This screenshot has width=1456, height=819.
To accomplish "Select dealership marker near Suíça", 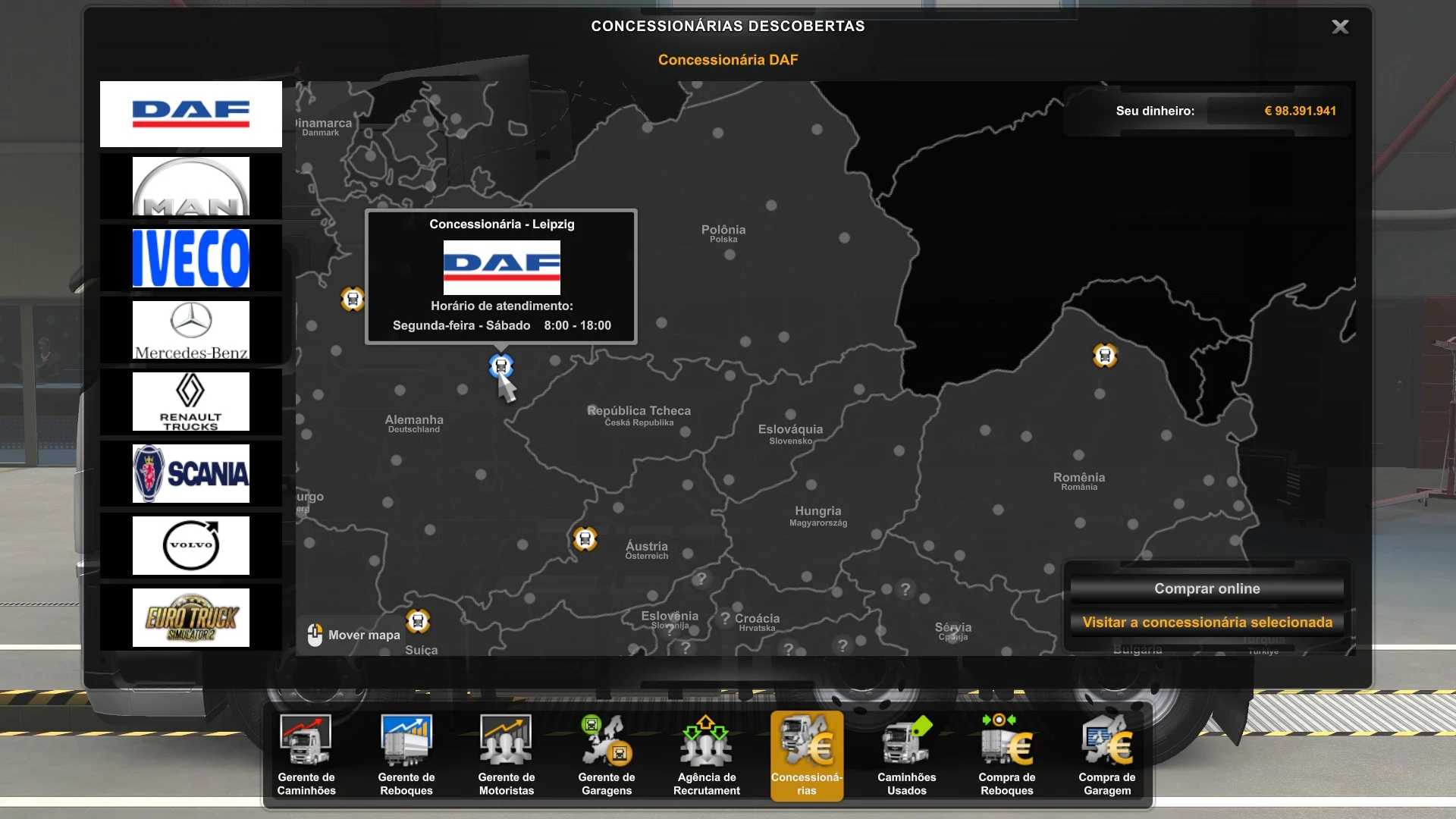I will coord(418,621).
